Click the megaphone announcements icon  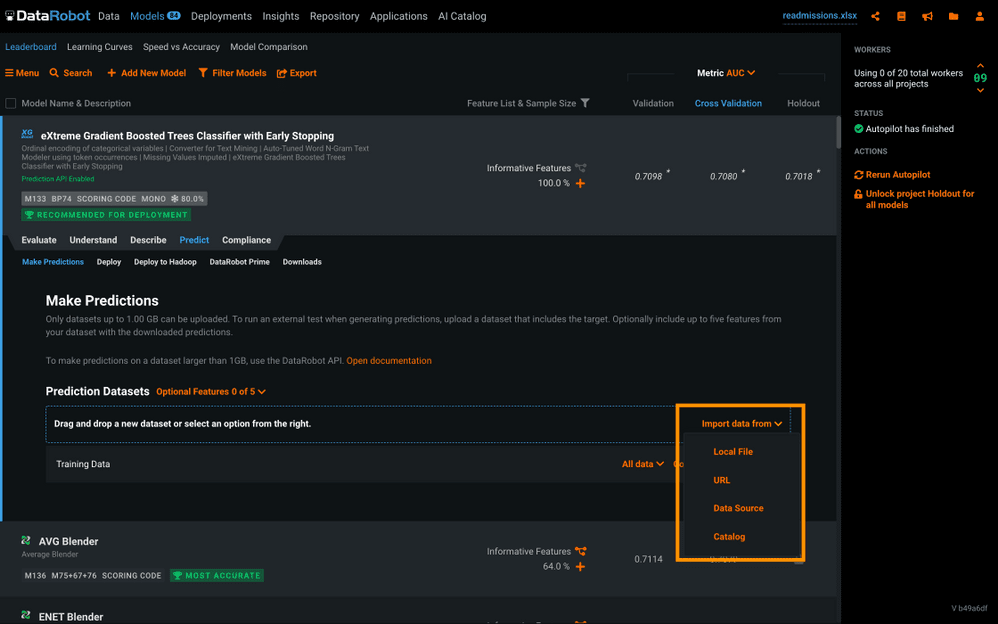(927, 17)
